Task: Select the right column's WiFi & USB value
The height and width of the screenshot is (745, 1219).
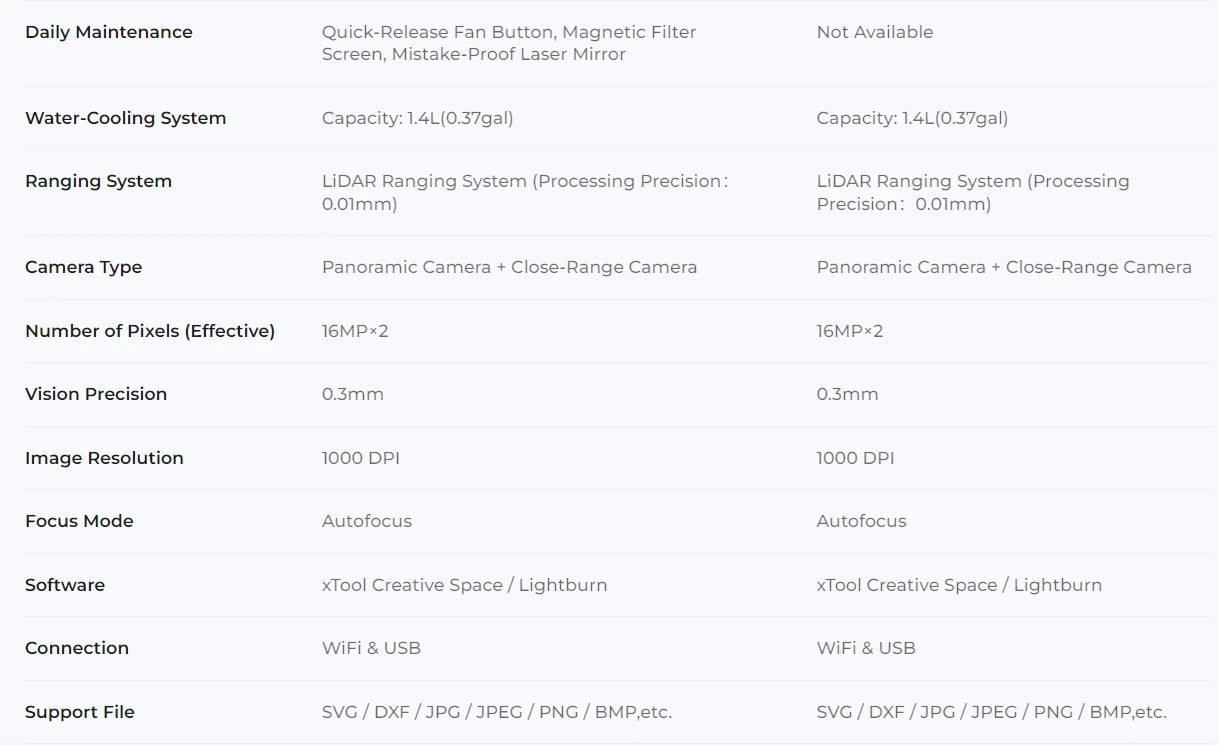Action: [865, 648]
